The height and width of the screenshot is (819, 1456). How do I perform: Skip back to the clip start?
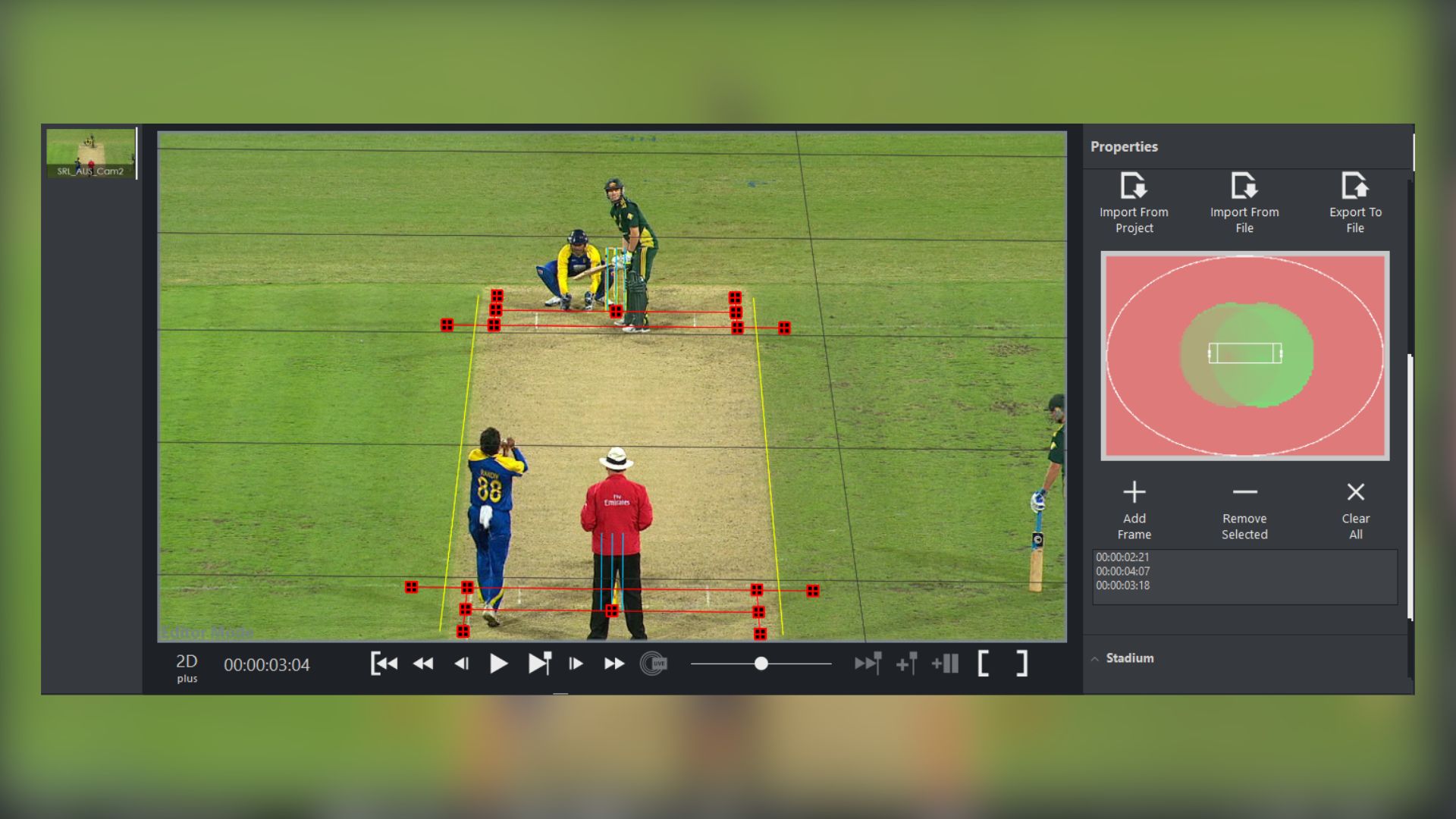(x=385, y=663)
